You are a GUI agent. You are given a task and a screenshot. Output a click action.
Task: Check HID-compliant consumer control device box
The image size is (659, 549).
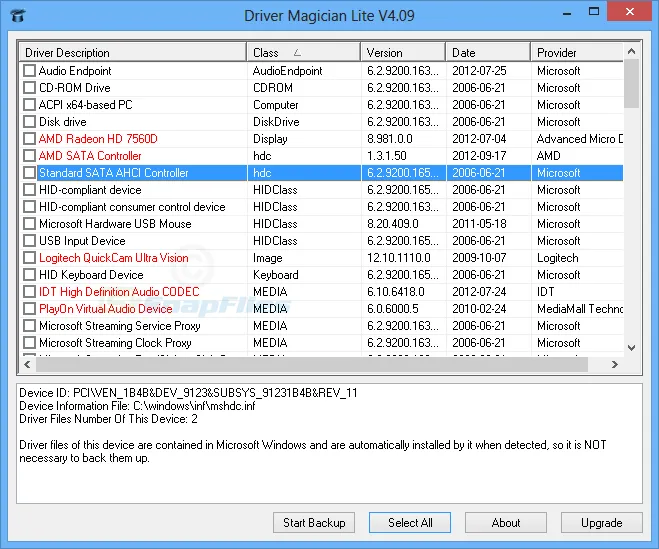coord(29,207)
